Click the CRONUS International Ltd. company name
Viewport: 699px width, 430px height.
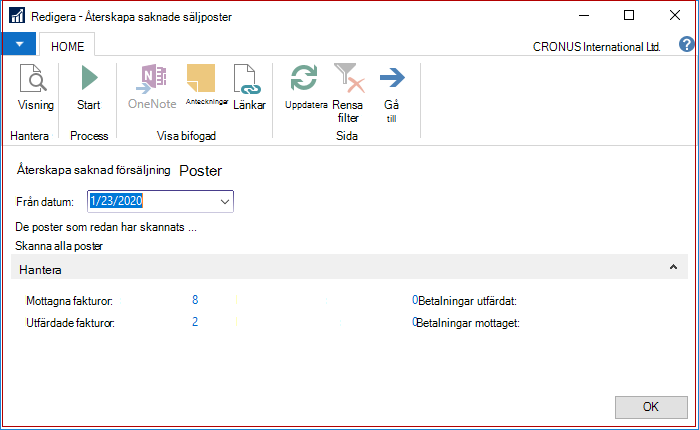click(596, 47)
